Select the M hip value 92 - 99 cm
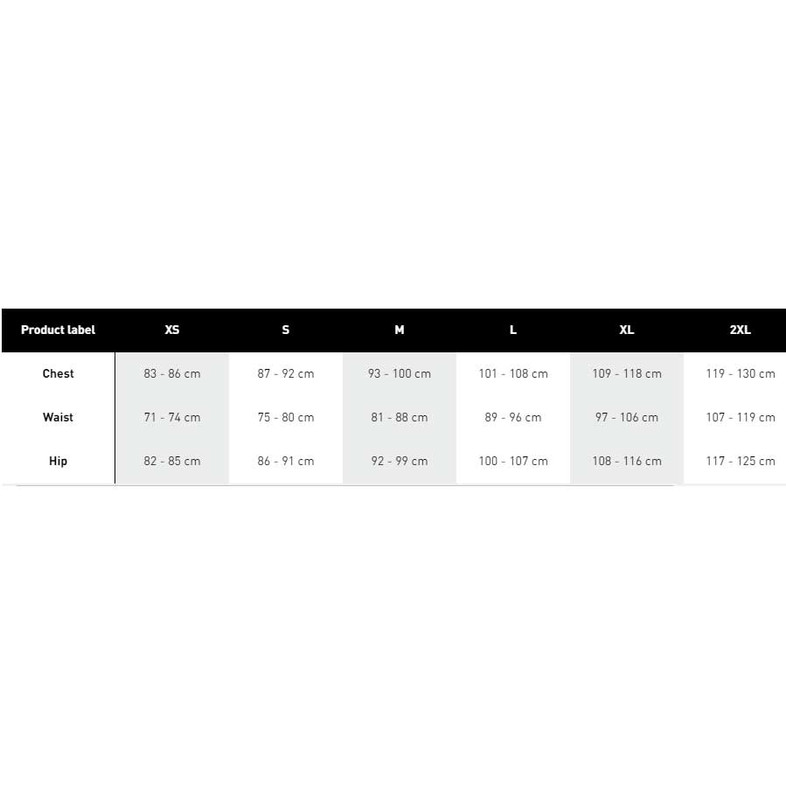Image resolution: width=786 pixels, height=786 pixels. pyautogui.click(x=399, y=461)
